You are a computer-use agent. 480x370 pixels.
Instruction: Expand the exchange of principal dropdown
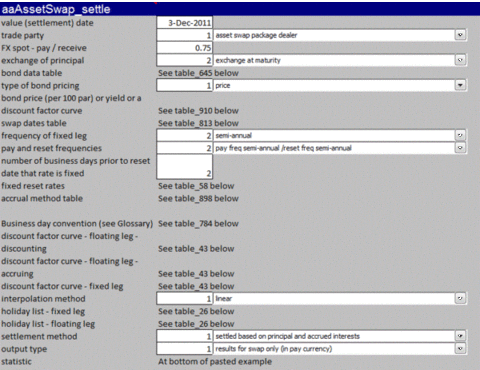[x=460, y=60]
